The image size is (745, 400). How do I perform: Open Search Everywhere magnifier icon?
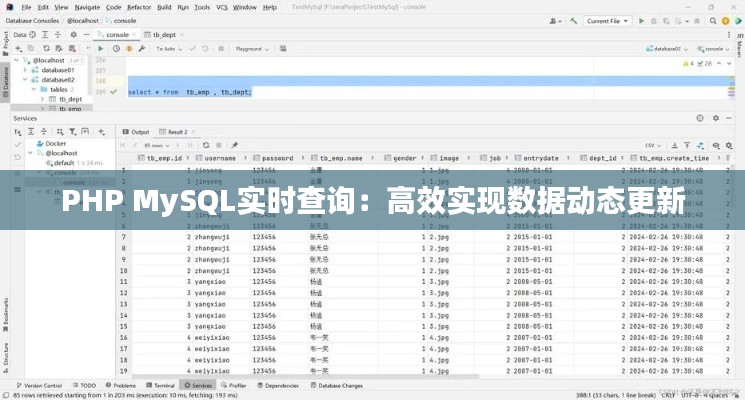tap(713, 21)
